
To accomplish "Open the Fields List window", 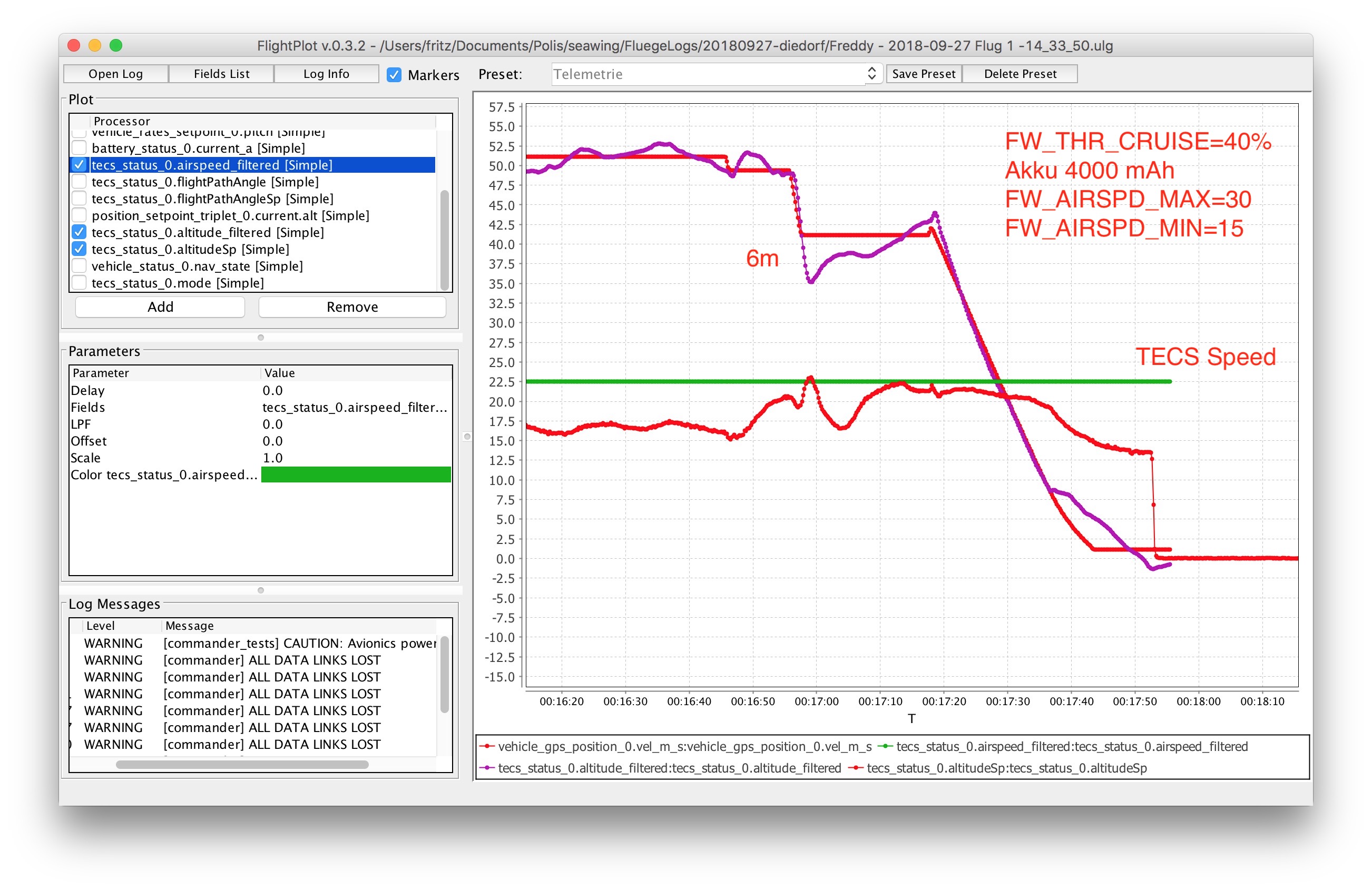I will click(x=221, y=74).
